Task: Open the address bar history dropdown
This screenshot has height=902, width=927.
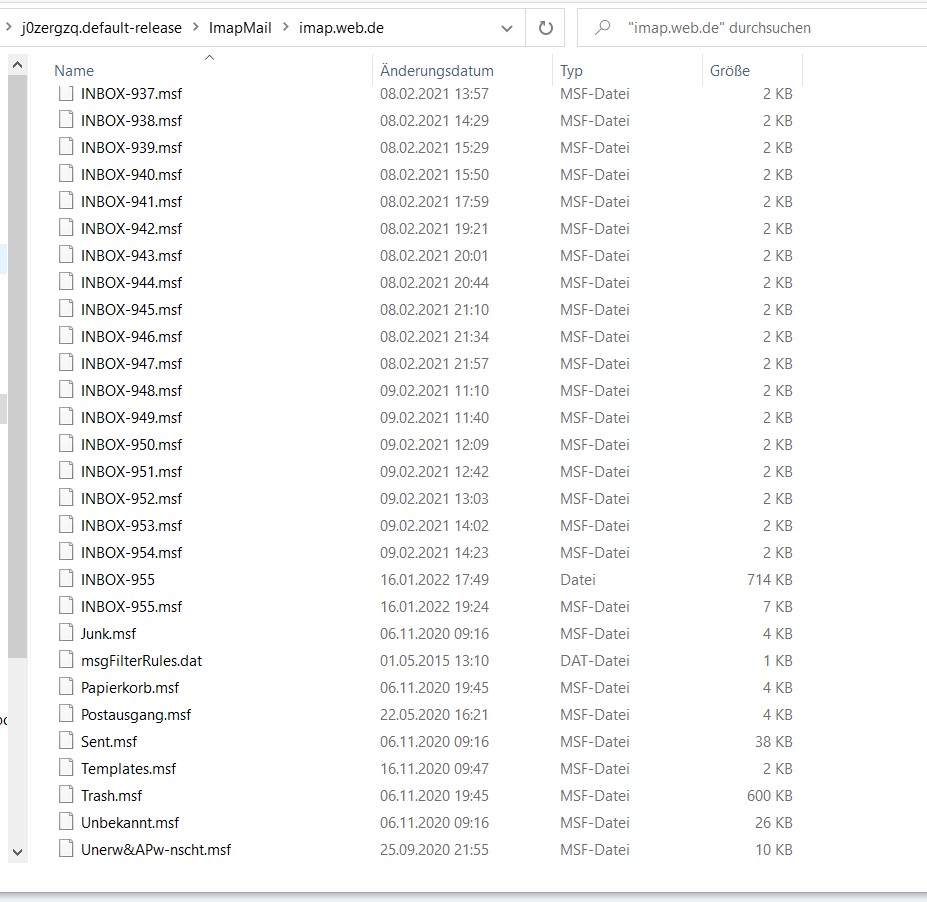Action: coord(508,28)
